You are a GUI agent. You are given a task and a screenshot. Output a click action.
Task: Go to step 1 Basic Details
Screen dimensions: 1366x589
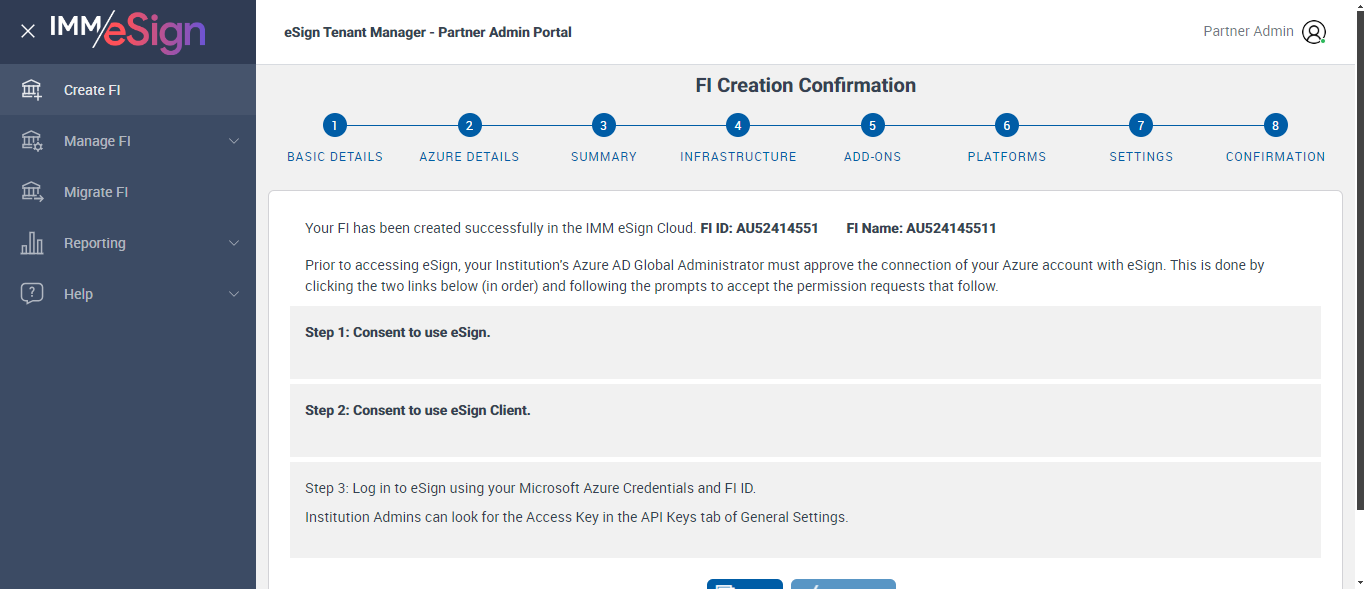335,126
